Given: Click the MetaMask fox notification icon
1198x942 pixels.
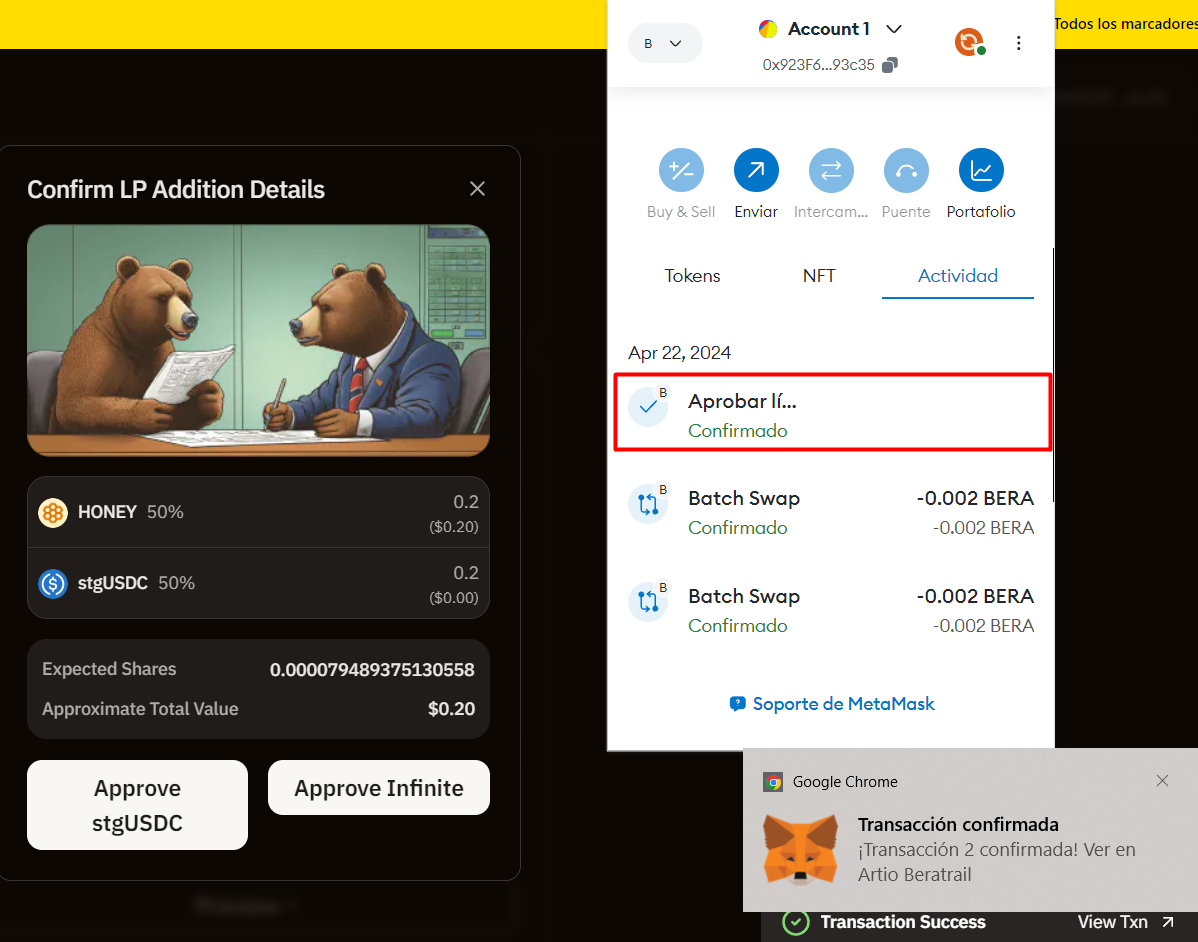Looking at the screenshot, I should 801,850.
